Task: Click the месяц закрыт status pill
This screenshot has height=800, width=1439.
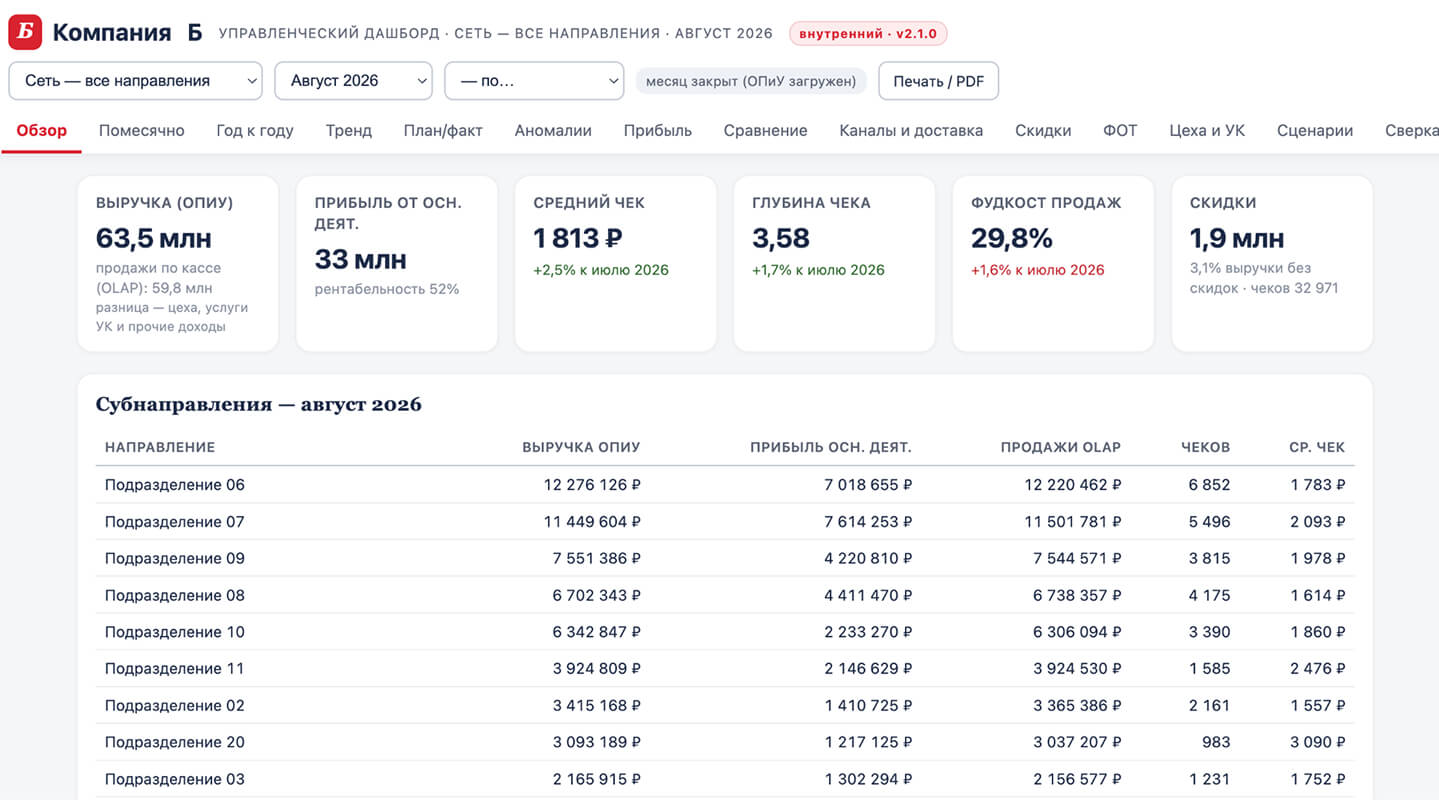Action: point(751,81)
